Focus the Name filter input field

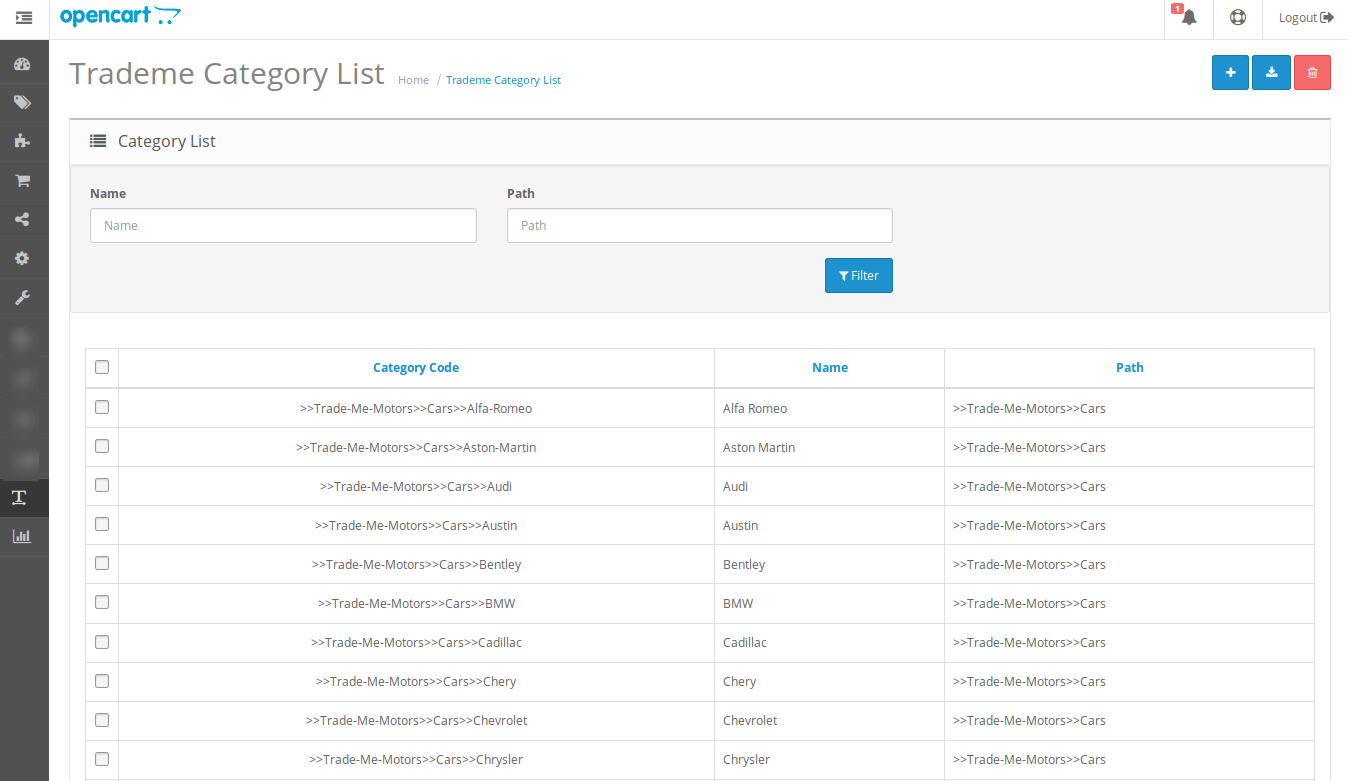click(283, 225)
